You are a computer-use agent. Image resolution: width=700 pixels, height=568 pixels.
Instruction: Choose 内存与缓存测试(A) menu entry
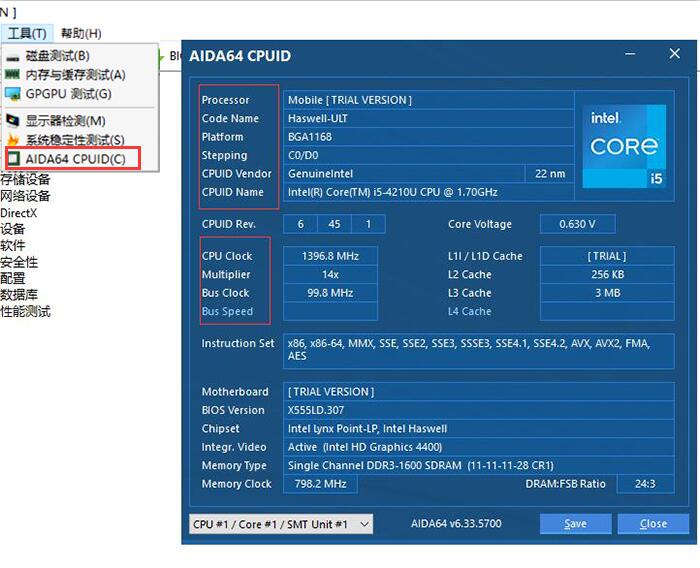pos(80,75)
